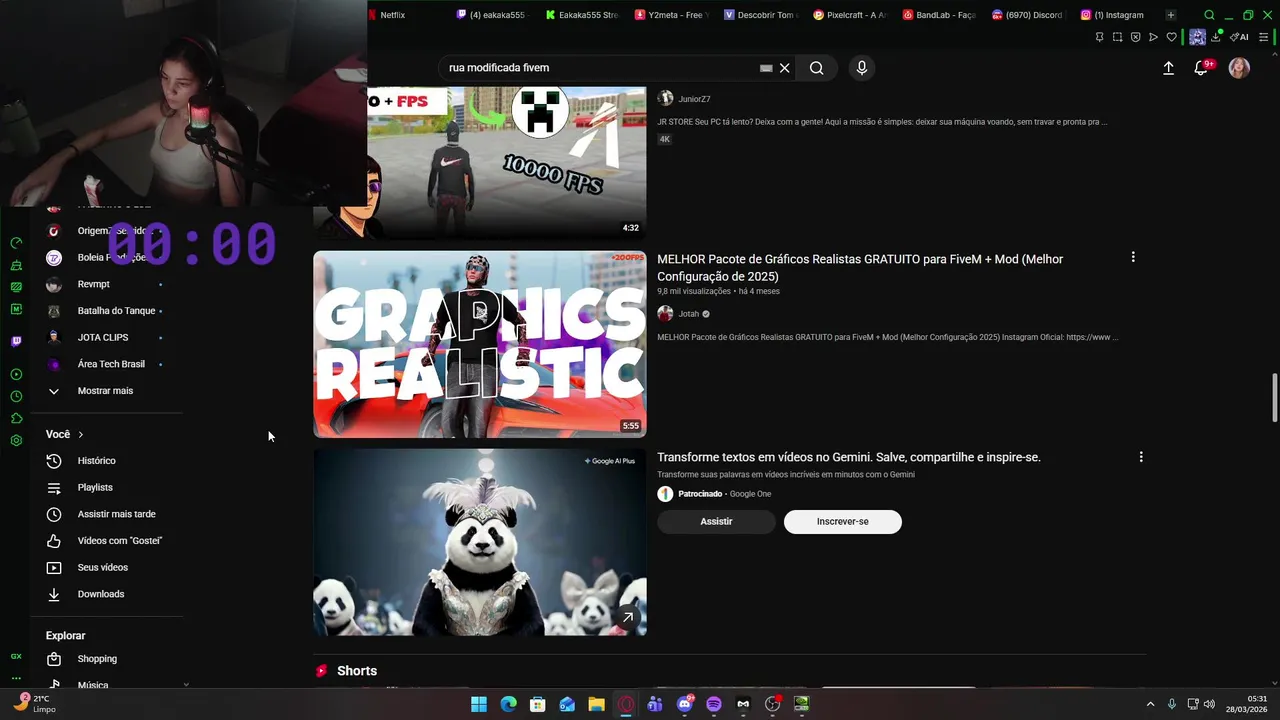Open the Jotah channel link
1280x720 pixels.
tap(689, 314)
